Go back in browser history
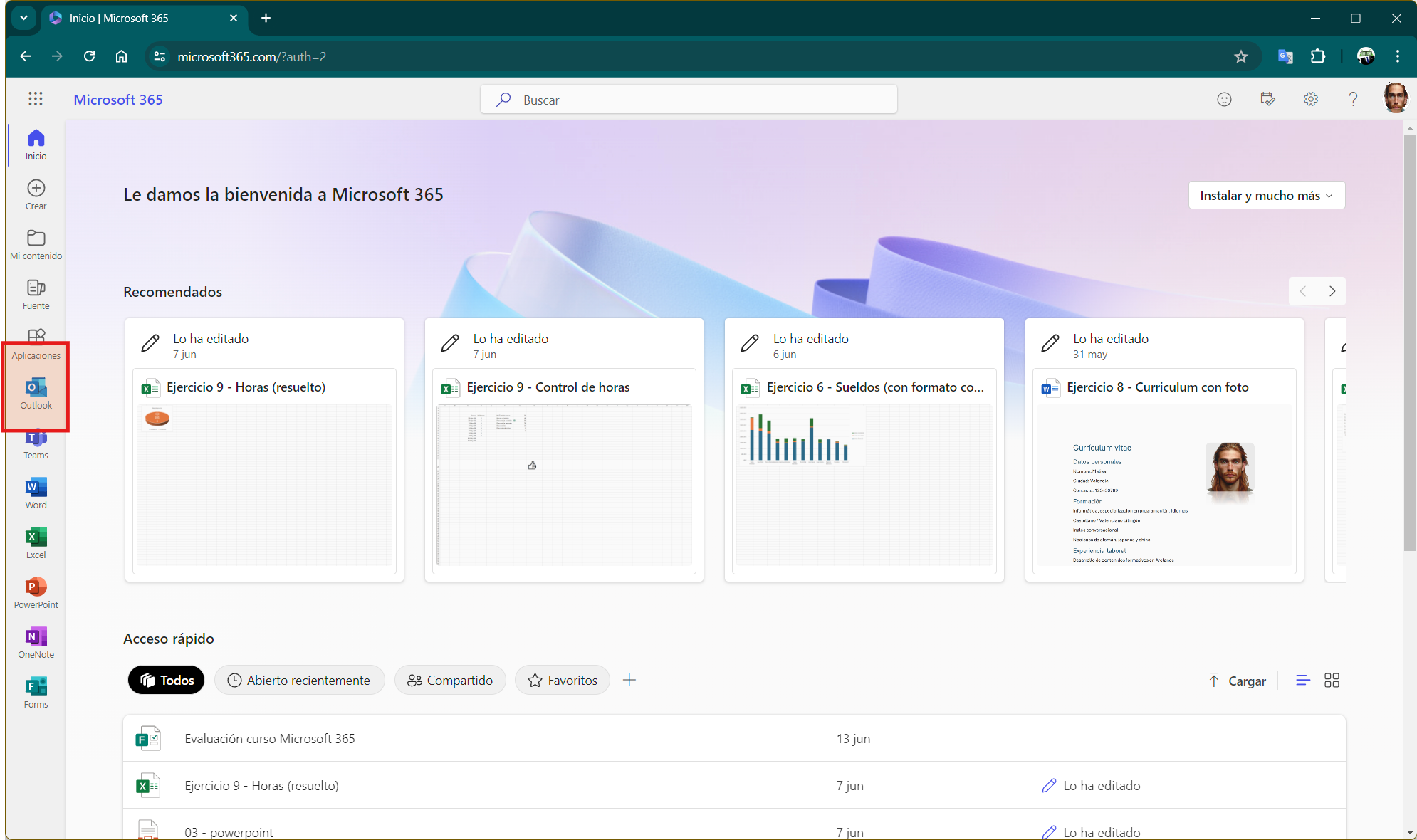Image resolution: width=1417 pixels, height=840 pixels. (x=26, y=56)
